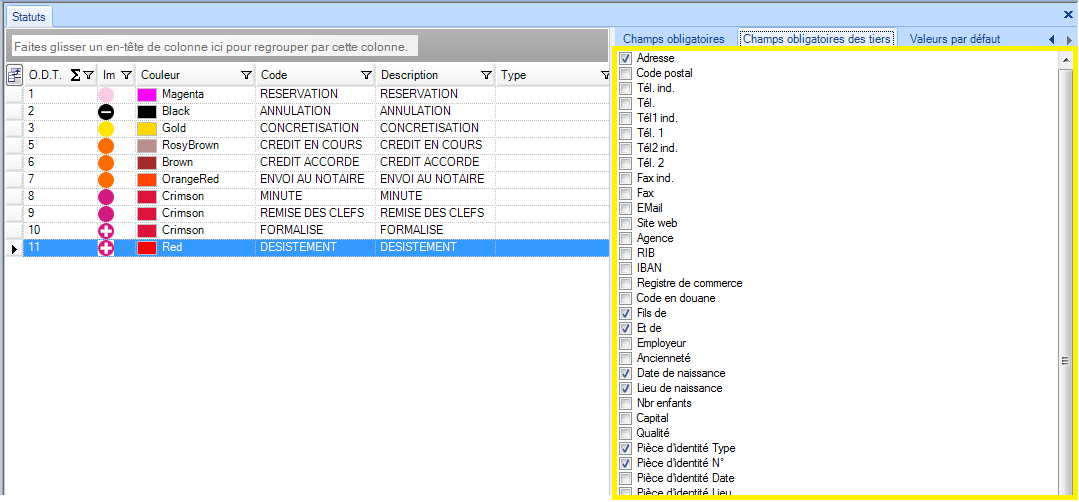The image size is (1079, 502).
Task: Open the Description column filter dropdown
Action: [486, 75]
